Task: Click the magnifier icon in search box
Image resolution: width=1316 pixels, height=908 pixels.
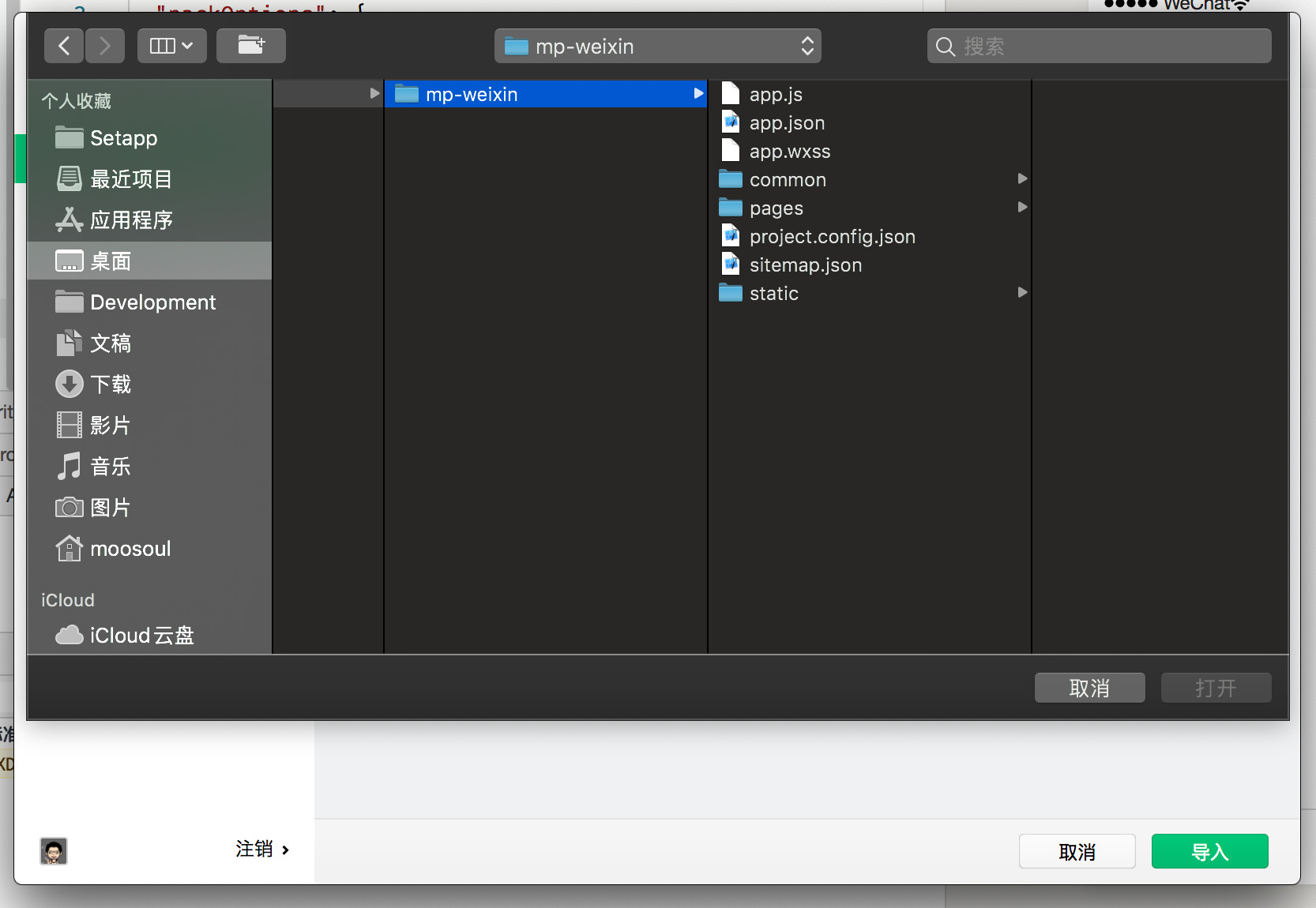Action: pos(946,47)
